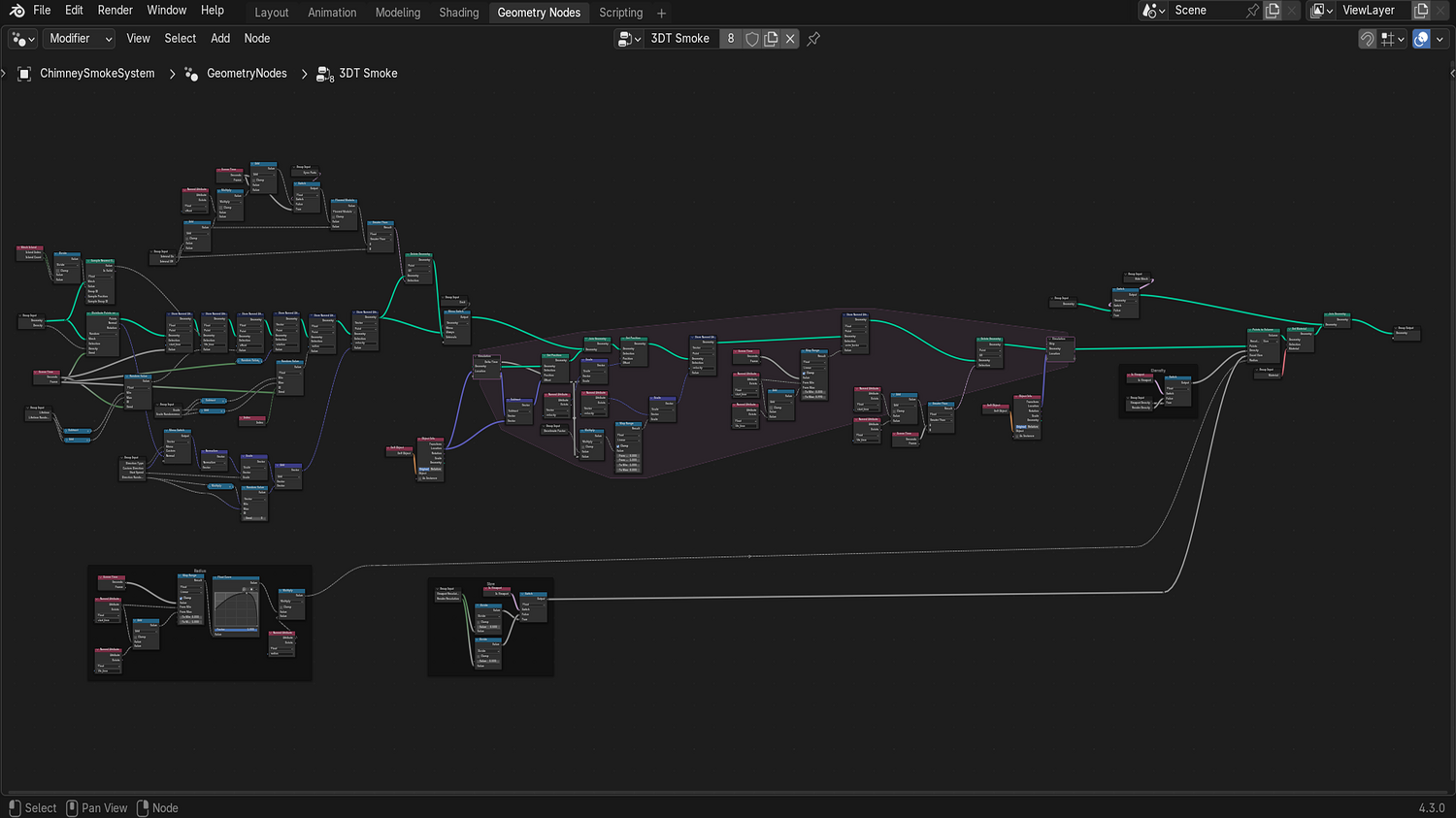Switch to the Modeling workspace tab
This screenshot has width=1456, height=818.
pyautogui.click(x=398, y=13)
